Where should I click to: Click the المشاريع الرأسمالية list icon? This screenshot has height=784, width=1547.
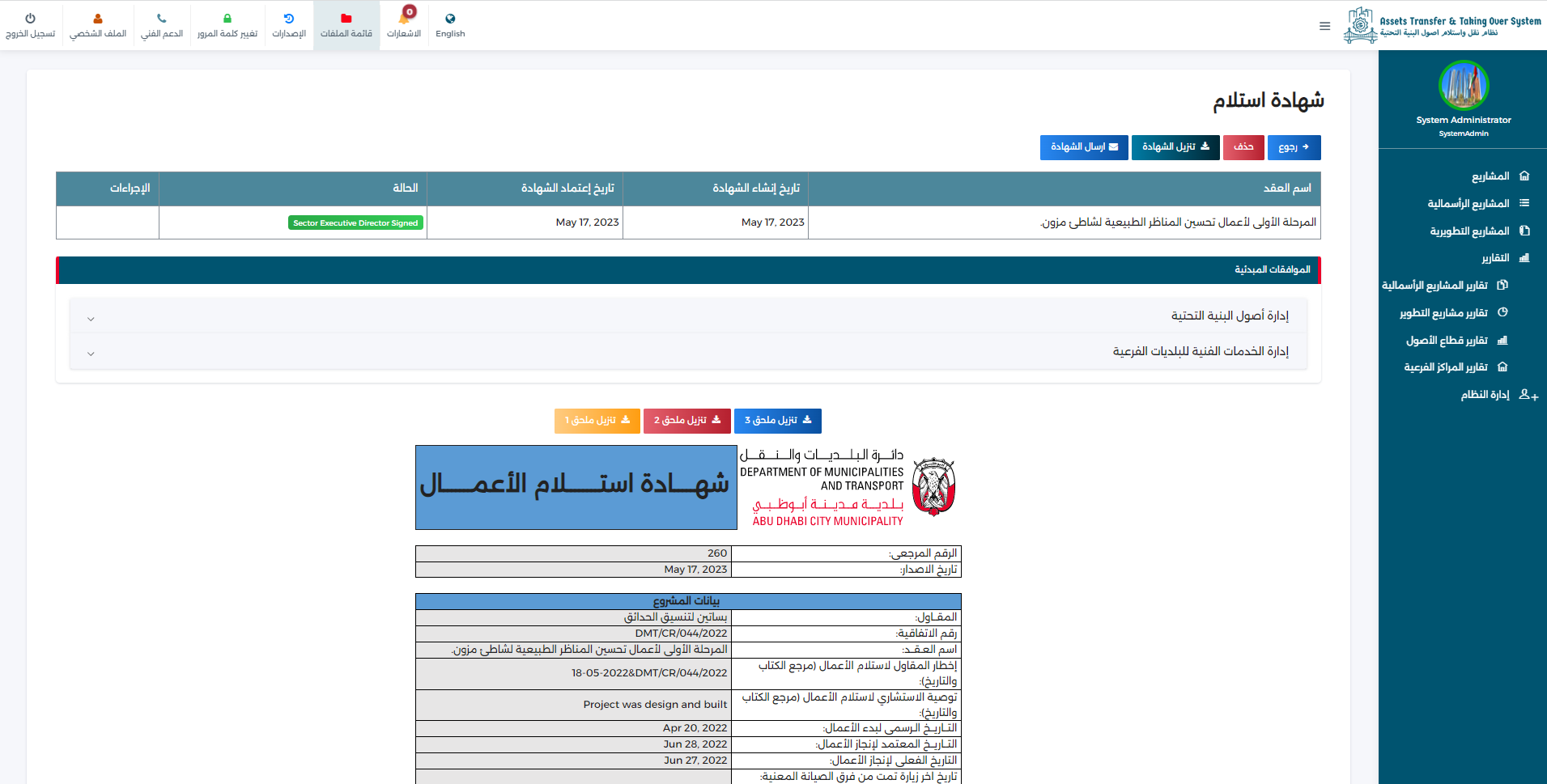click(x=1524, y=203)
